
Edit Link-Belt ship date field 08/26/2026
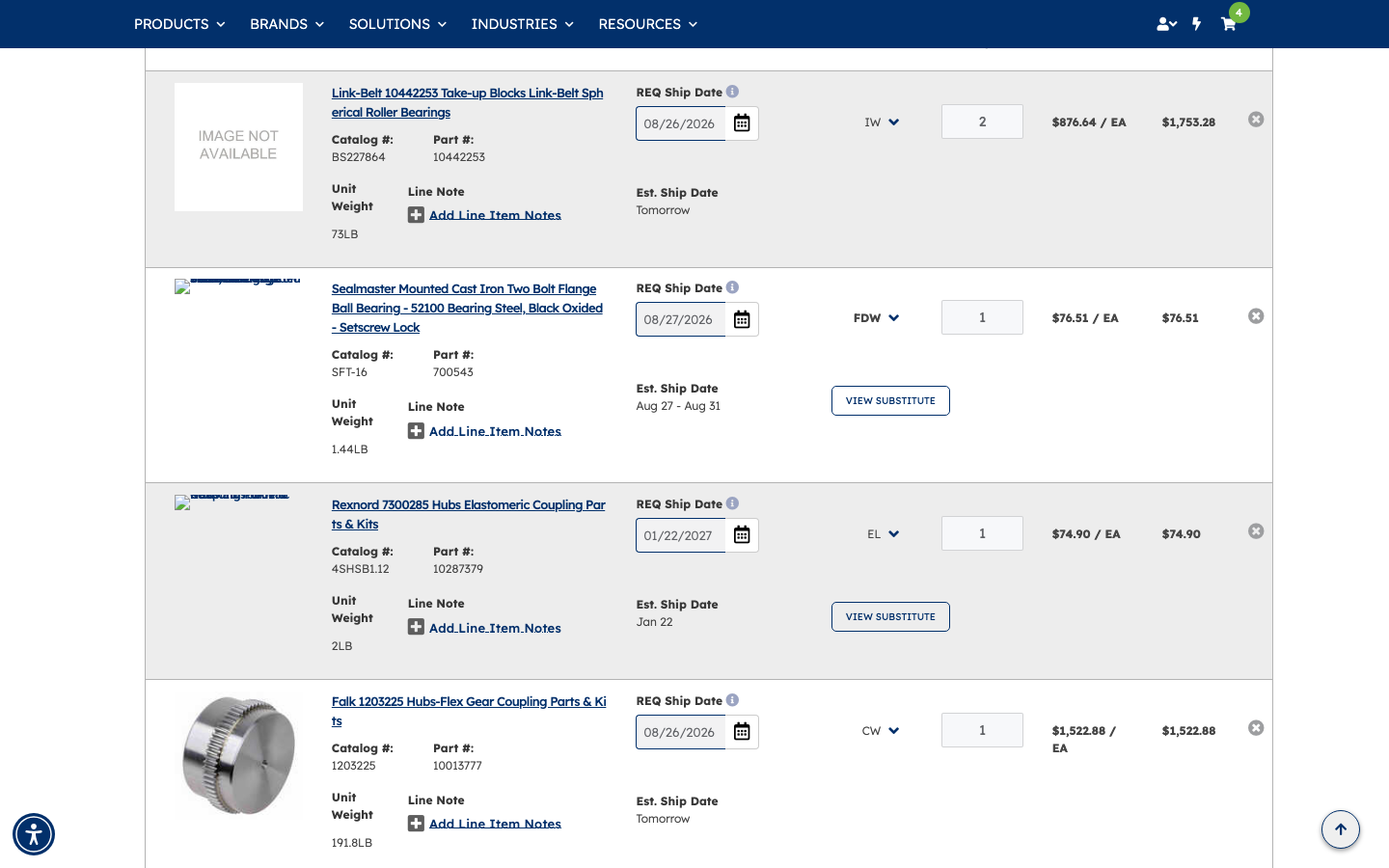pyautogui.click(x=681, y=123)
